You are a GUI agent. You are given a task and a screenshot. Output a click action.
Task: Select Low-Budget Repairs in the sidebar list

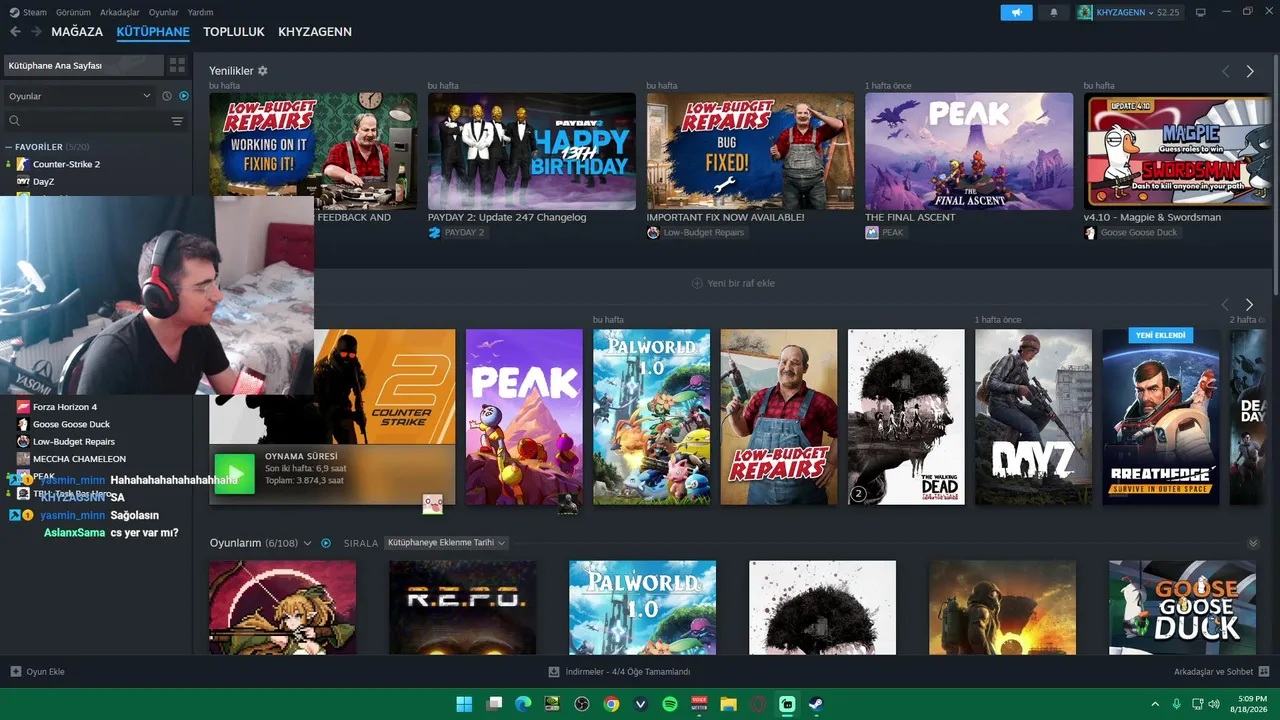(x=74, y=442)
